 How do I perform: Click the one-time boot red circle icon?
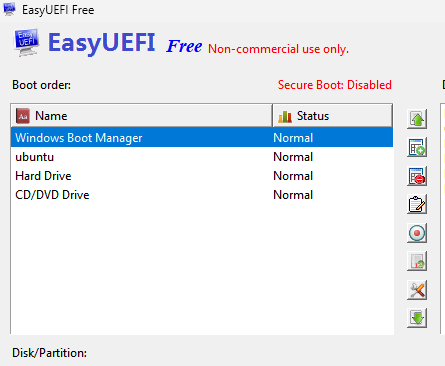click(x=417, y=233)
